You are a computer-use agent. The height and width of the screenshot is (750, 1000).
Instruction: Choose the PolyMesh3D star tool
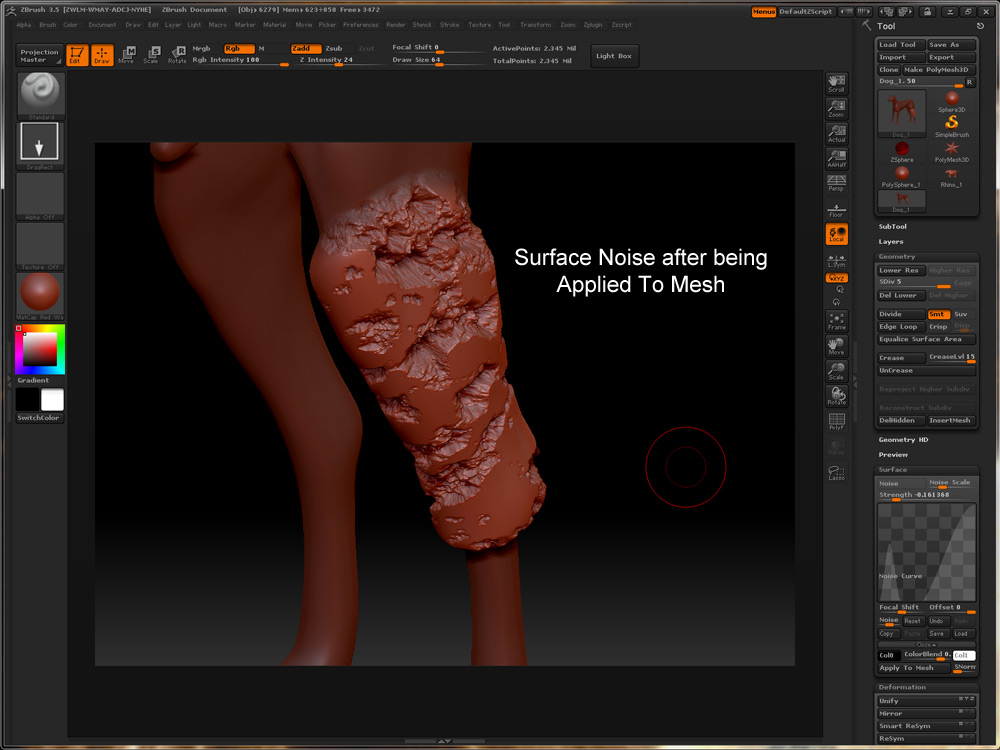pyautogui.click(x=951, y=150)
